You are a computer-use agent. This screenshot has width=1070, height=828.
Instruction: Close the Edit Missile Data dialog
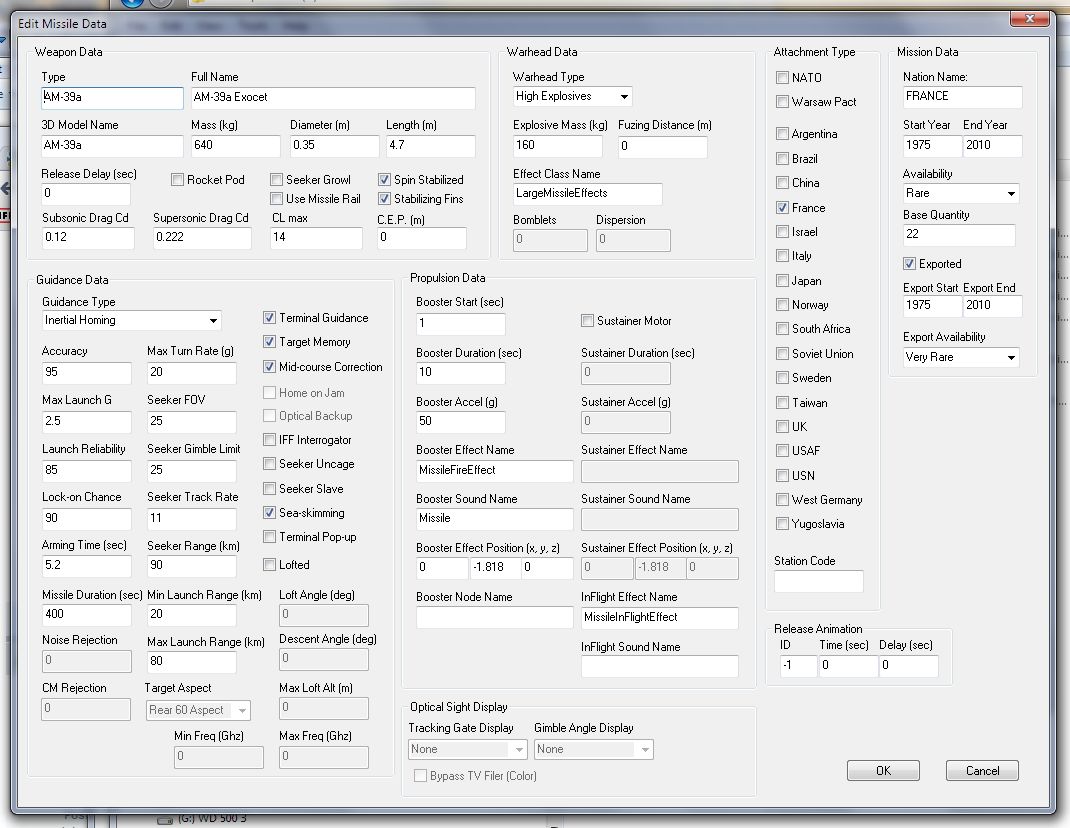click(1030, 18)
